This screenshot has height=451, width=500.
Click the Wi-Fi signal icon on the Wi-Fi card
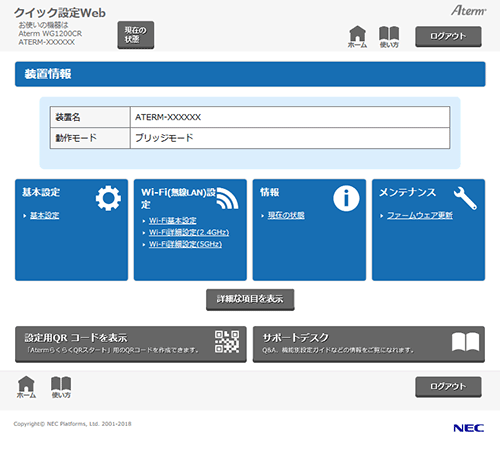pyautogui.click(x=227, y=198)
